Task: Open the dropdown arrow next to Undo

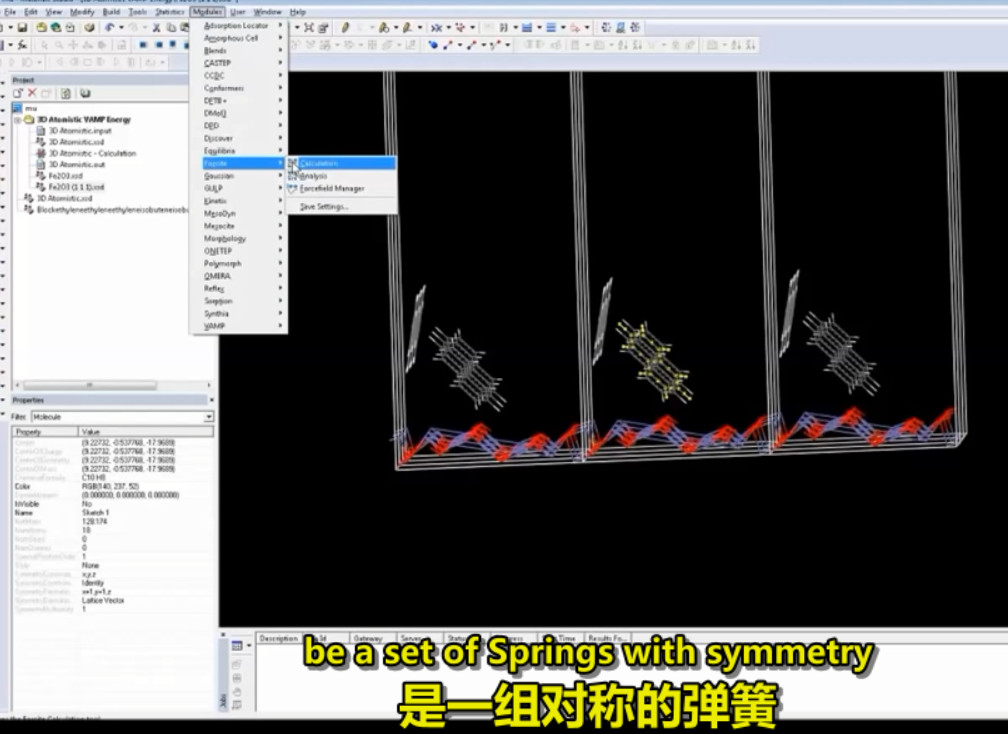Action: coord(121,28)
